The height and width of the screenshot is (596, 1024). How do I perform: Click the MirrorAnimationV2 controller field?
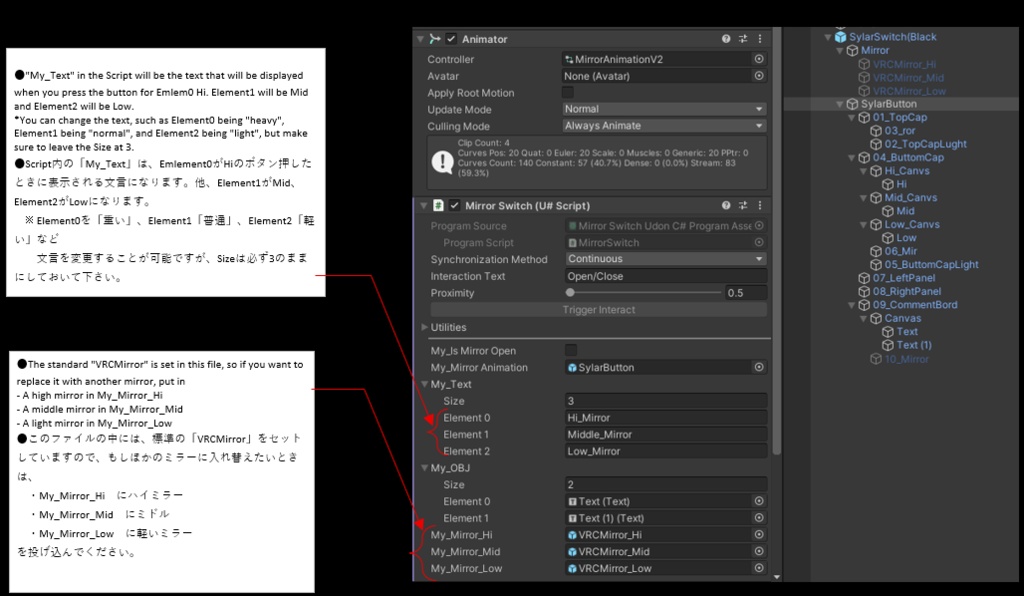click(656, 59)
